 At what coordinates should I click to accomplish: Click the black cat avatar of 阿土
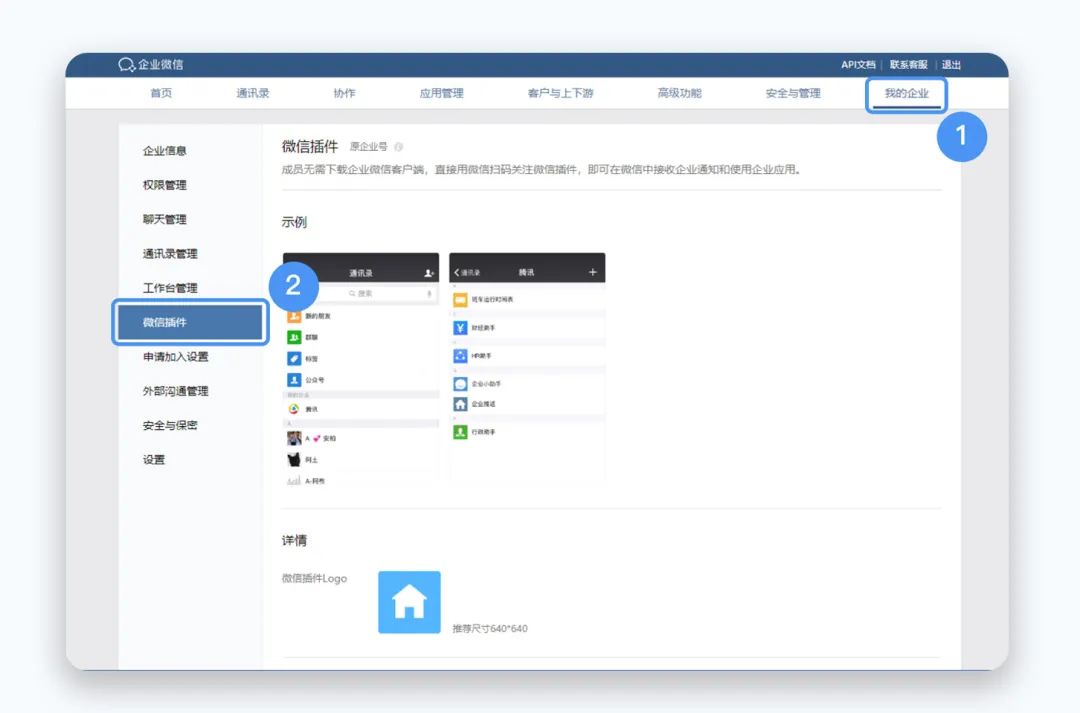(294, 459)
